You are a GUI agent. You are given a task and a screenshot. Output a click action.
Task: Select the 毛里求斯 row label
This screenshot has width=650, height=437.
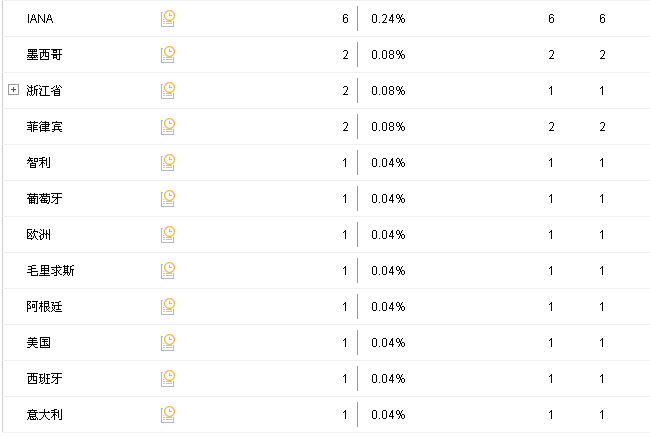click(50, 271)
